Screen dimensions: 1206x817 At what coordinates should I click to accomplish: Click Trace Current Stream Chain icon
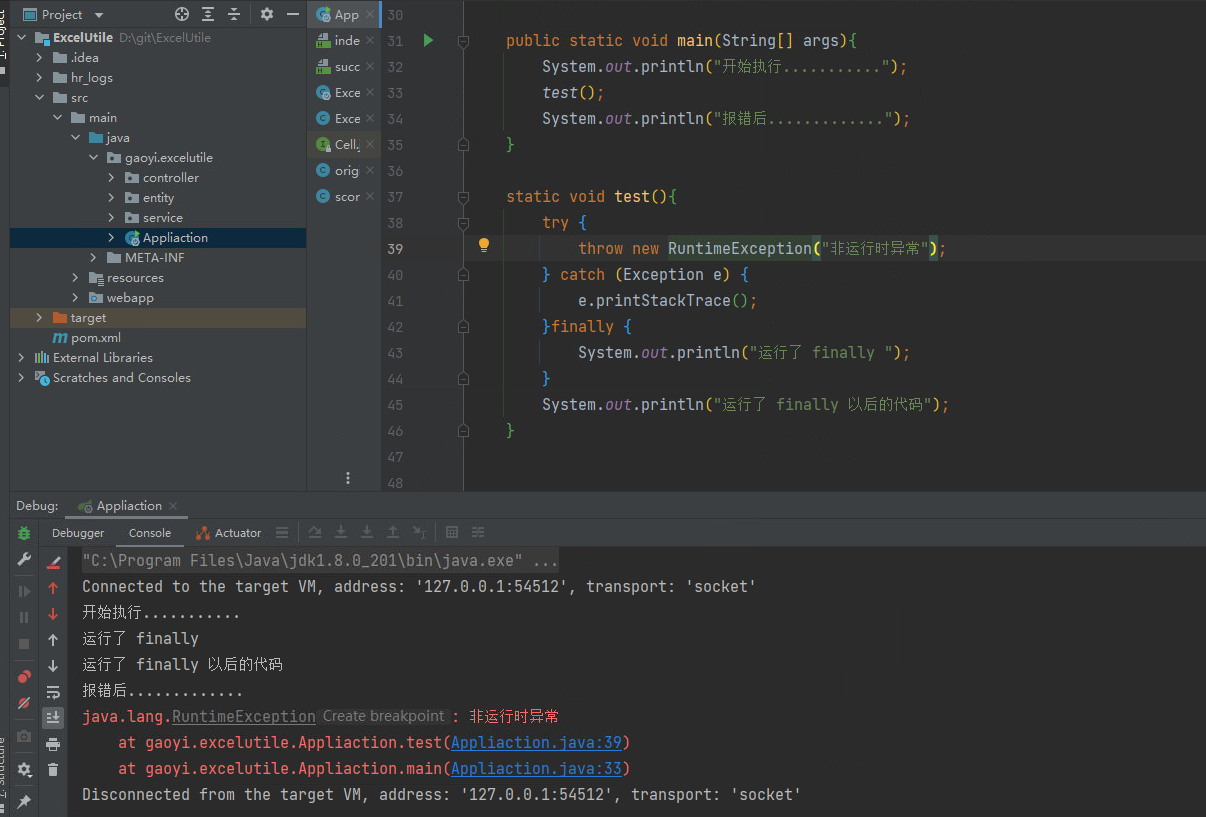[x=478, y=533]
